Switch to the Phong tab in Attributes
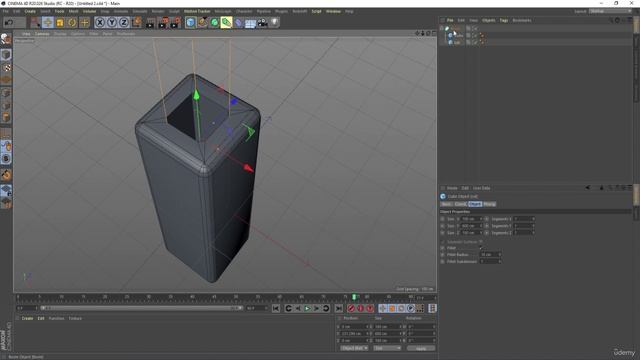640x360 pixels. pos(489,204)
